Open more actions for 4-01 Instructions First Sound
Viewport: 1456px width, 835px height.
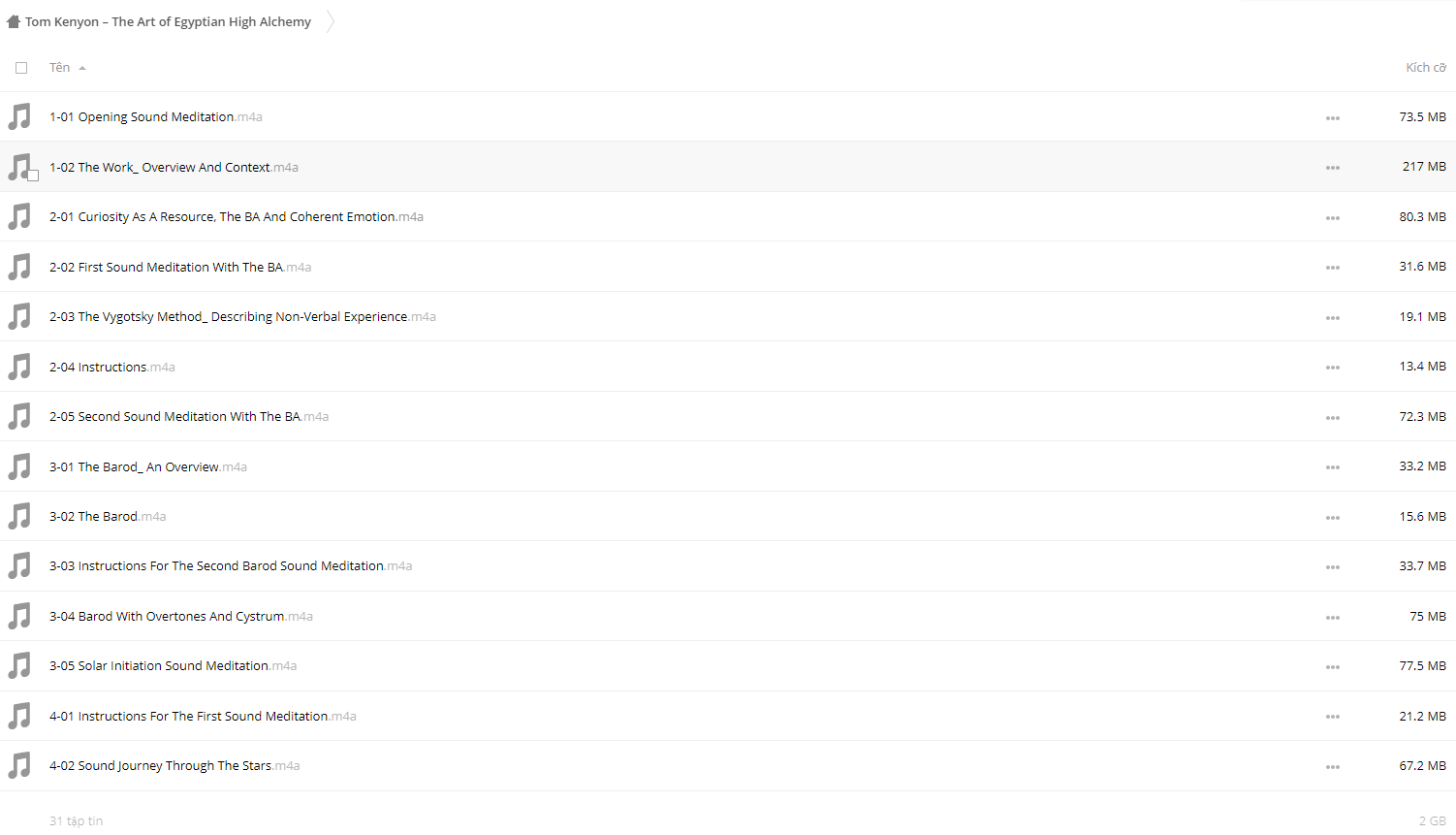tap(1333, 717)
